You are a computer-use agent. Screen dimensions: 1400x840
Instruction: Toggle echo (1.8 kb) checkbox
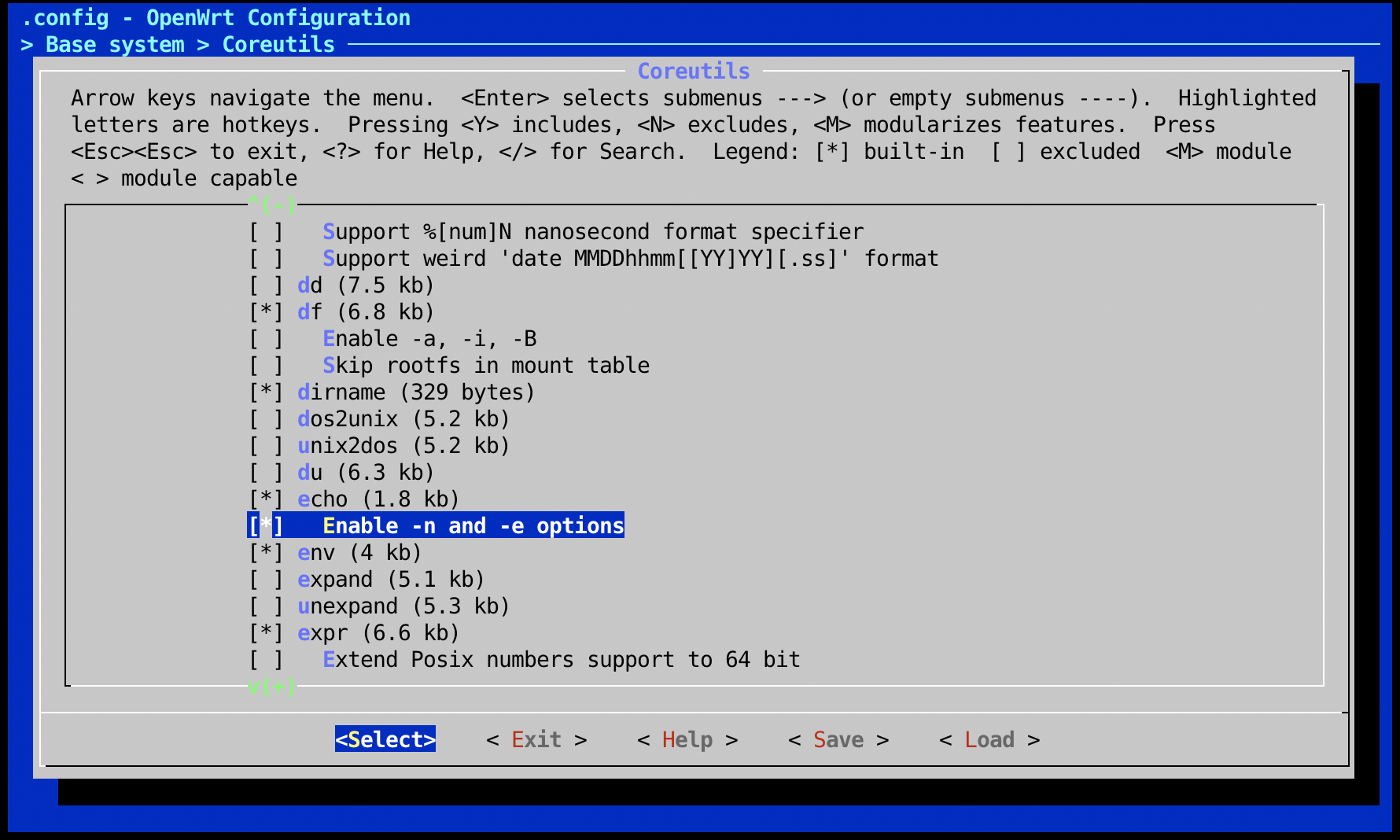266,499
